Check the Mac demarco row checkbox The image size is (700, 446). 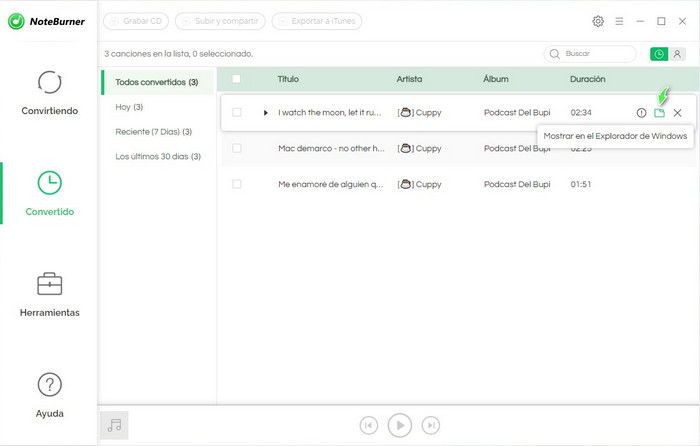tap(237, 148)
